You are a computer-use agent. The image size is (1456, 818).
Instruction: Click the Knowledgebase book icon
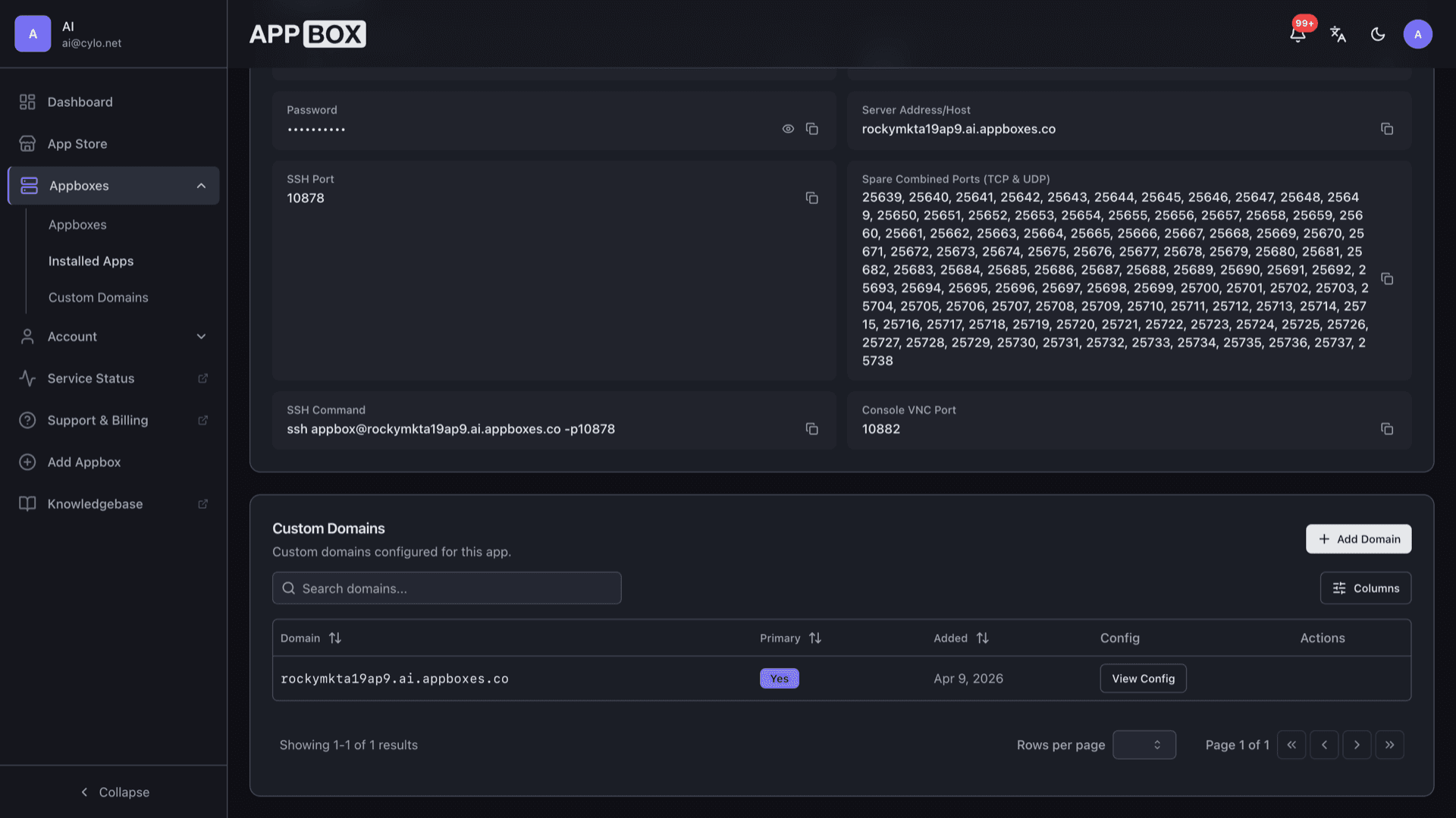(x=27, y=504)
